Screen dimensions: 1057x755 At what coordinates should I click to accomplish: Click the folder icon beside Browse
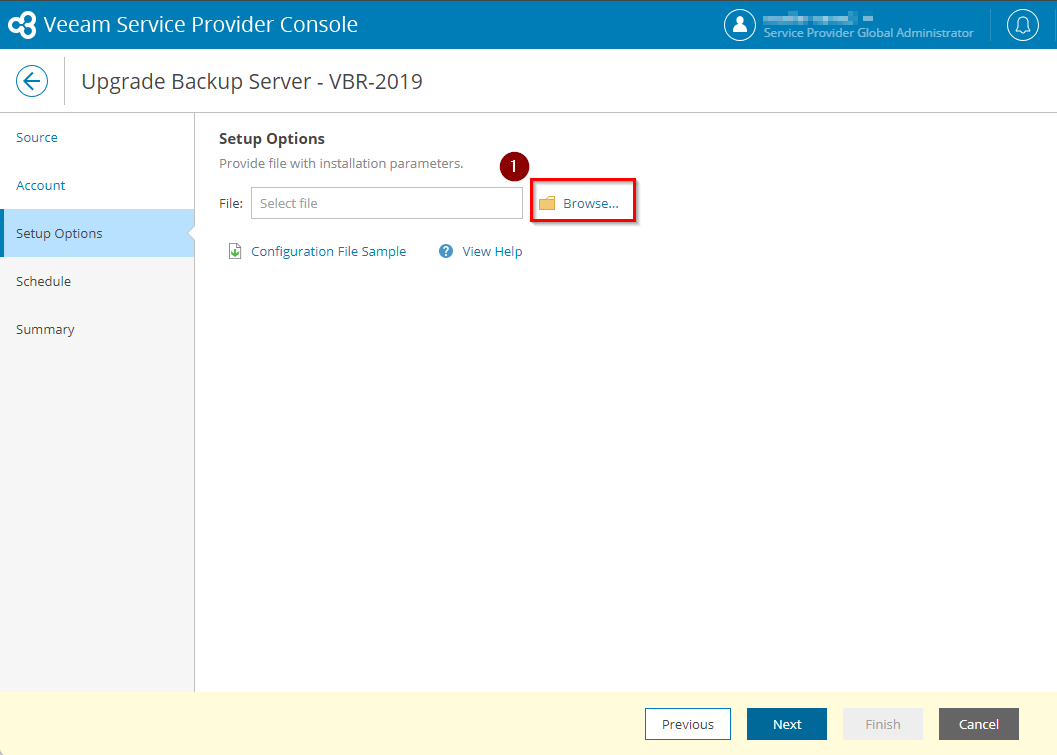[547, 203]
